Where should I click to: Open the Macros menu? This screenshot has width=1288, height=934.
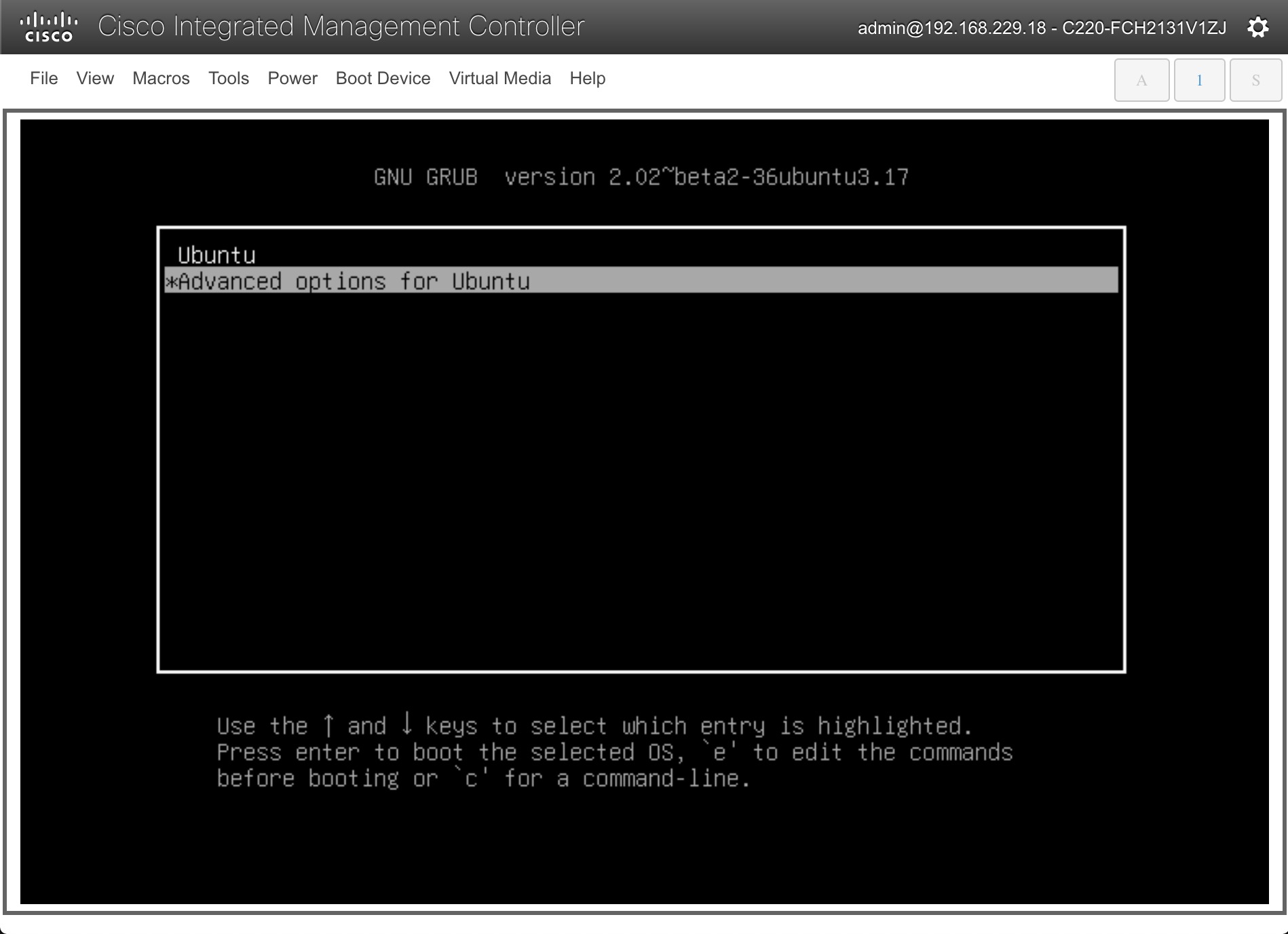(161, 79)
